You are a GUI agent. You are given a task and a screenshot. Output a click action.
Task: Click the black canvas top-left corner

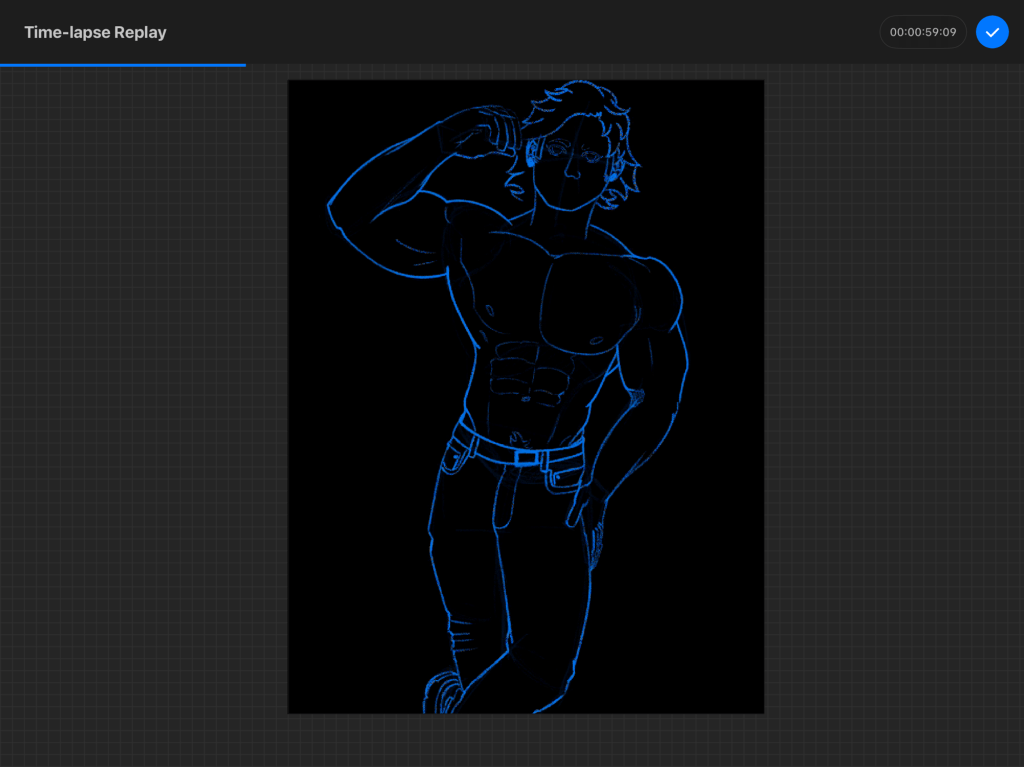coord(296,88)
